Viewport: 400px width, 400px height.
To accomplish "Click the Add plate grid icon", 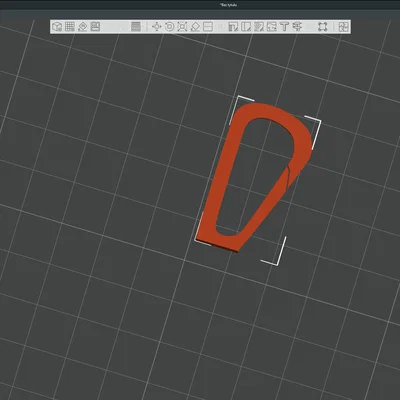I will tap(70, 27).
